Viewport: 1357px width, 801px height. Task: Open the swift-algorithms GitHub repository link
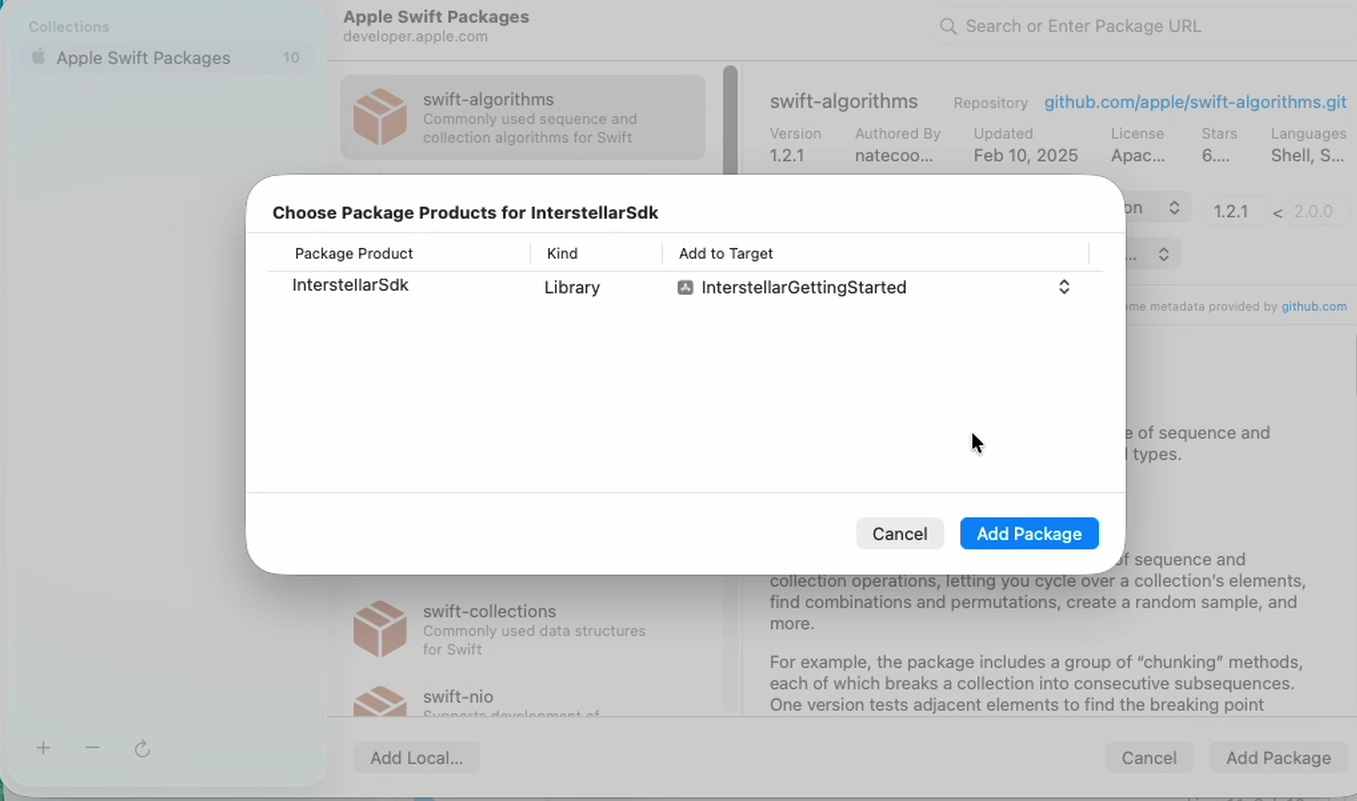[1195, 102]
